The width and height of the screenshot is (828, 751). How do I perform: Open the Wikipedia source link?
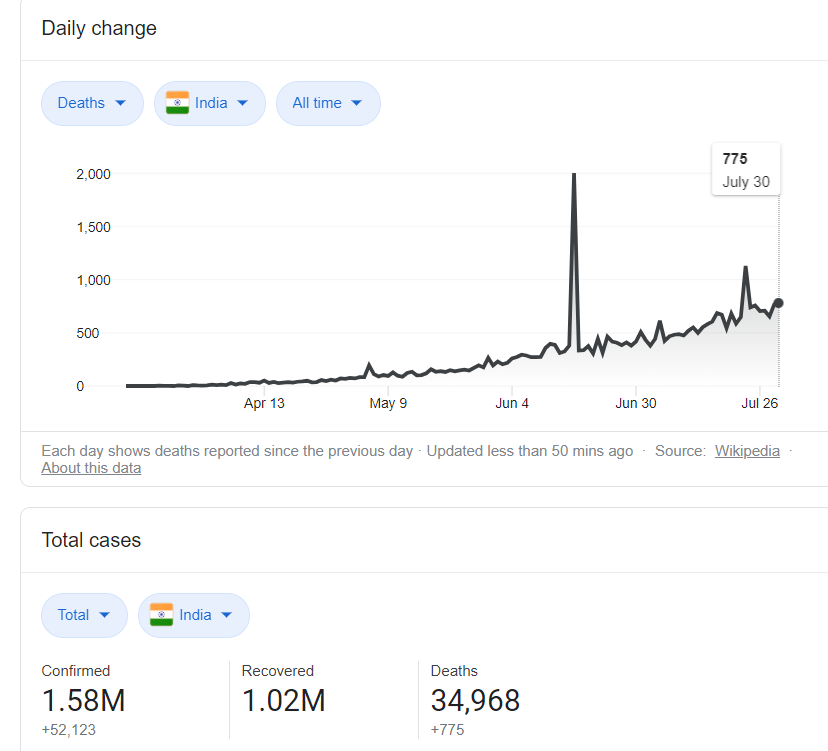[747, 451]
